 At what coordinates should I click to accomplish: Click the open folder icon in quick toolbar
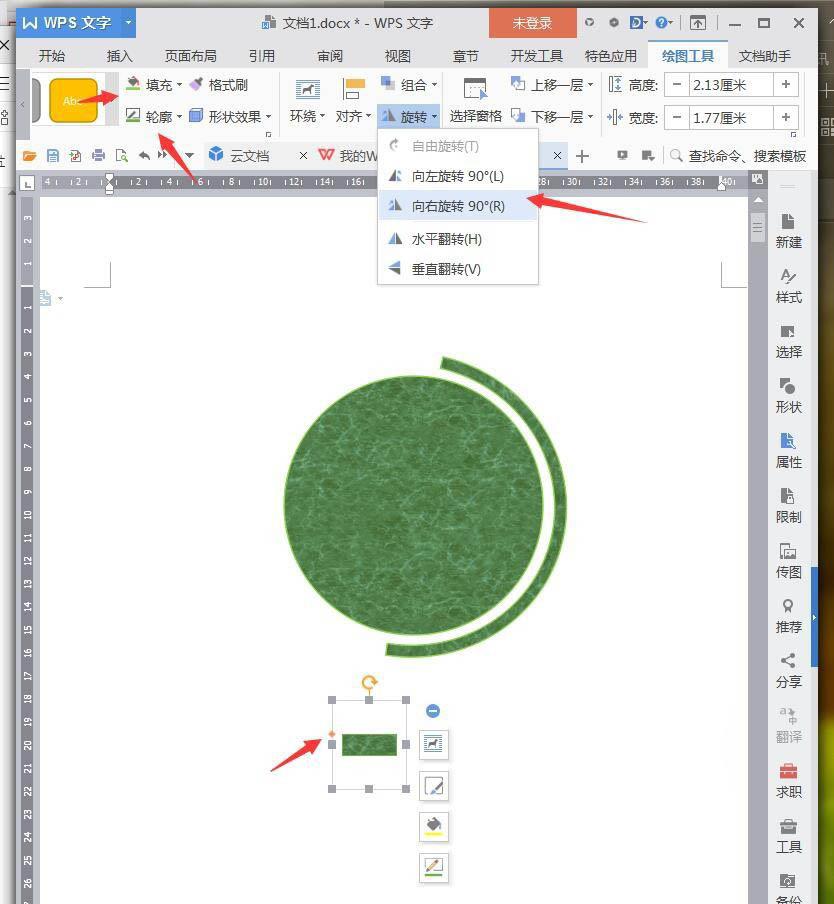(29, 156)
